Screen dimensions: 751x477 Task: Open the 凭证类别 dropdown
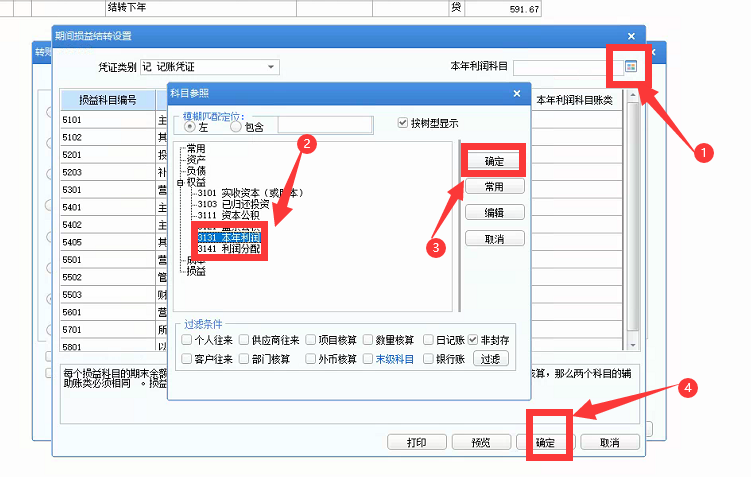(x=271, y=67)
